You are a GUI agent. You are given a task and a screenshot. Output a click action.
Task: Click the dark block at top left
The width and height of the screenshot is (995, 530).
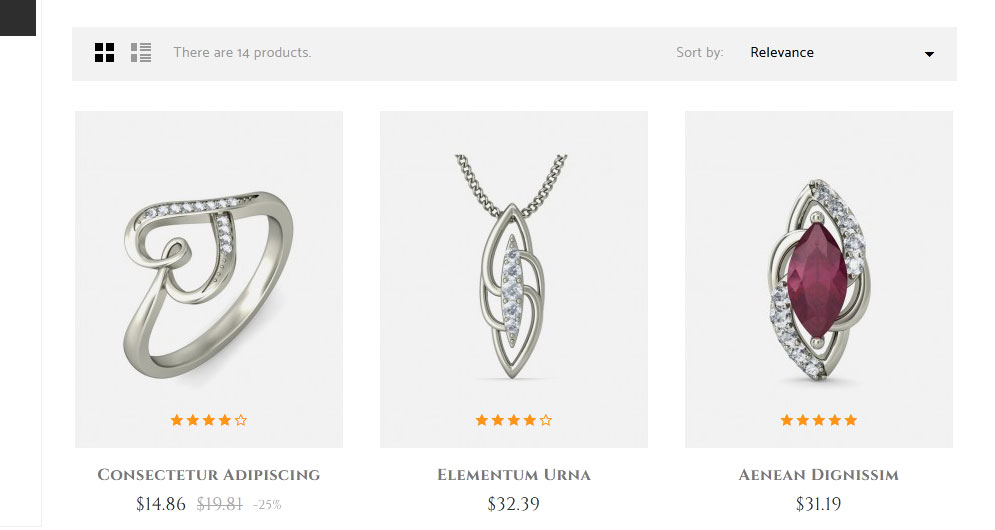coord(18,18)
